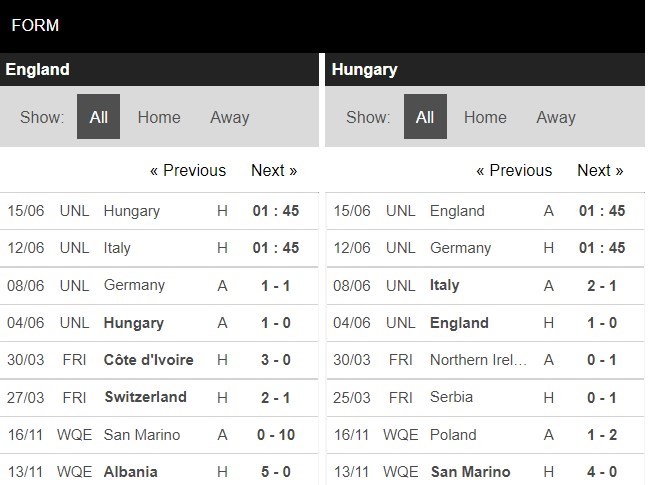This screenshot has width=648, height=485.
Task: Click the Hungary team header
Action: [365, 69]
